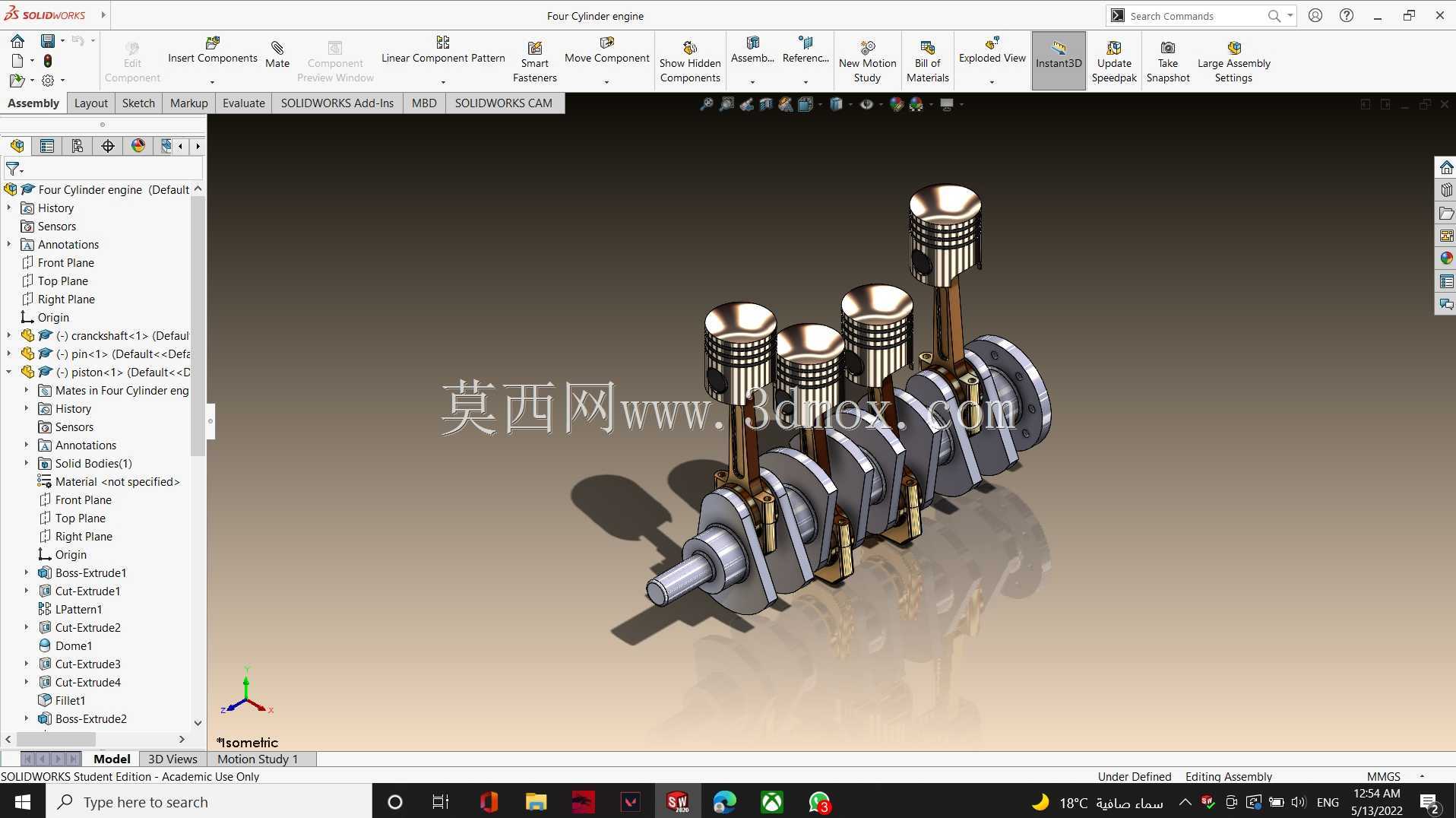
Task: Expand the Solid Bodies(1) folder
Action: [27, 463]
